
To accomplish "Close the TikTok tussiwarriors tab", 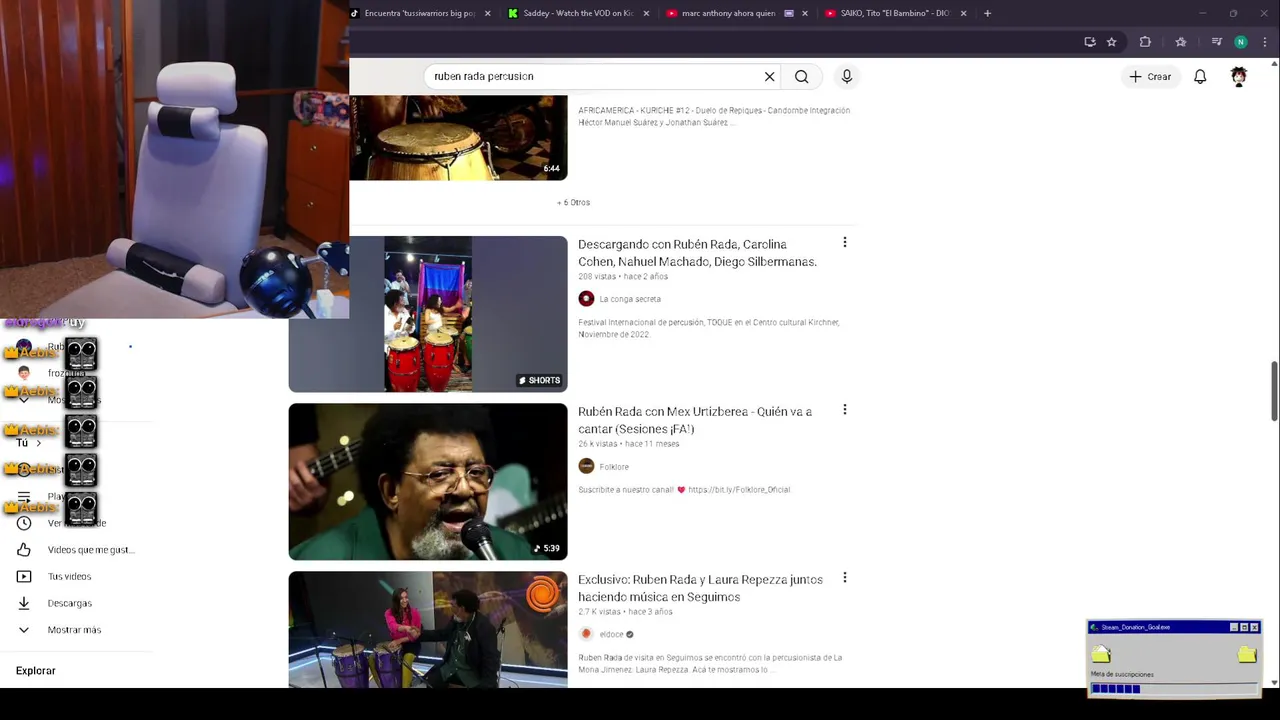I will pyautogui.click(x=488, y=13).
